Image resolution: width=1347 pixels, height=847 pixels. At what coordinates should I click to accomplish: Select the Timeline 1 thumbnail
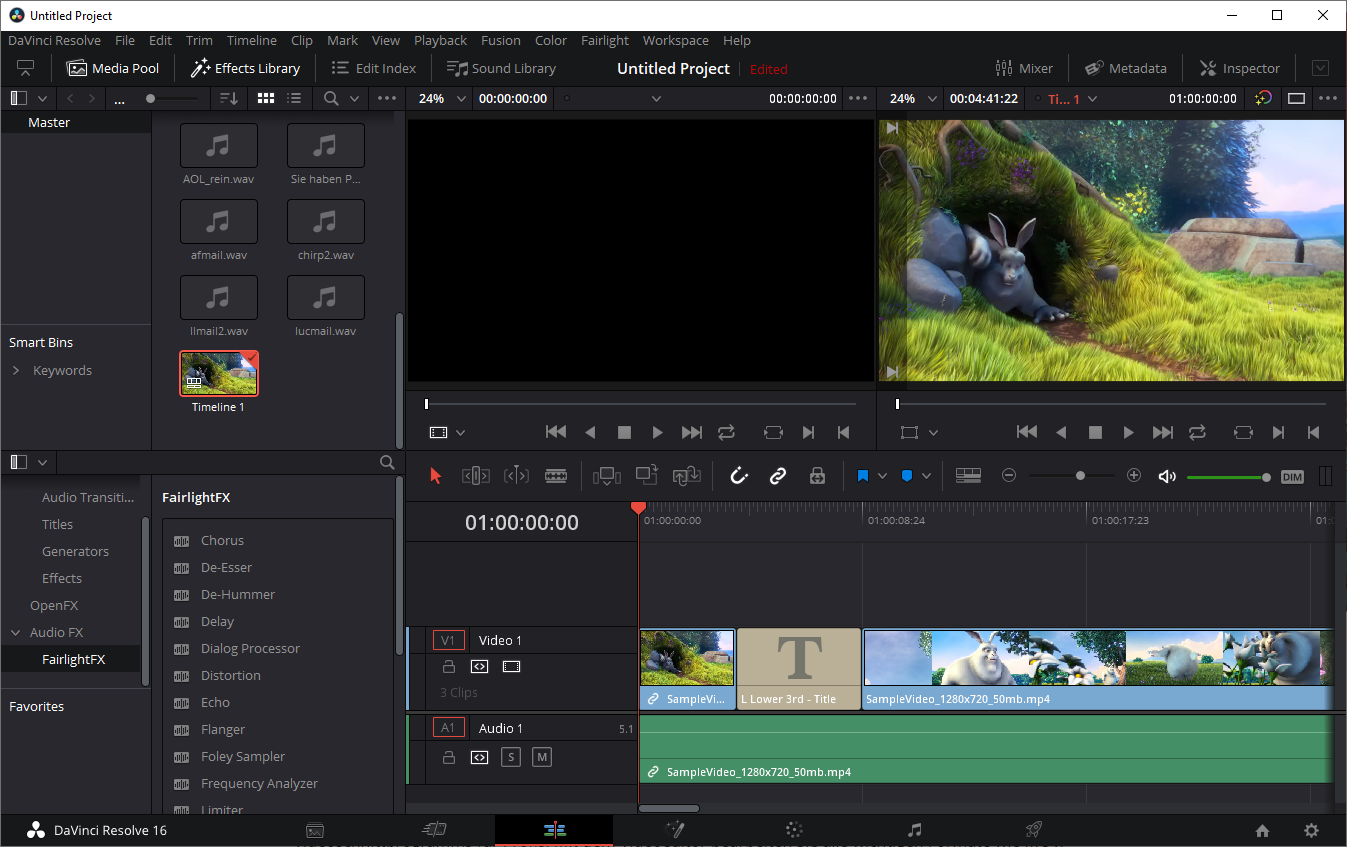pos(219,373)
